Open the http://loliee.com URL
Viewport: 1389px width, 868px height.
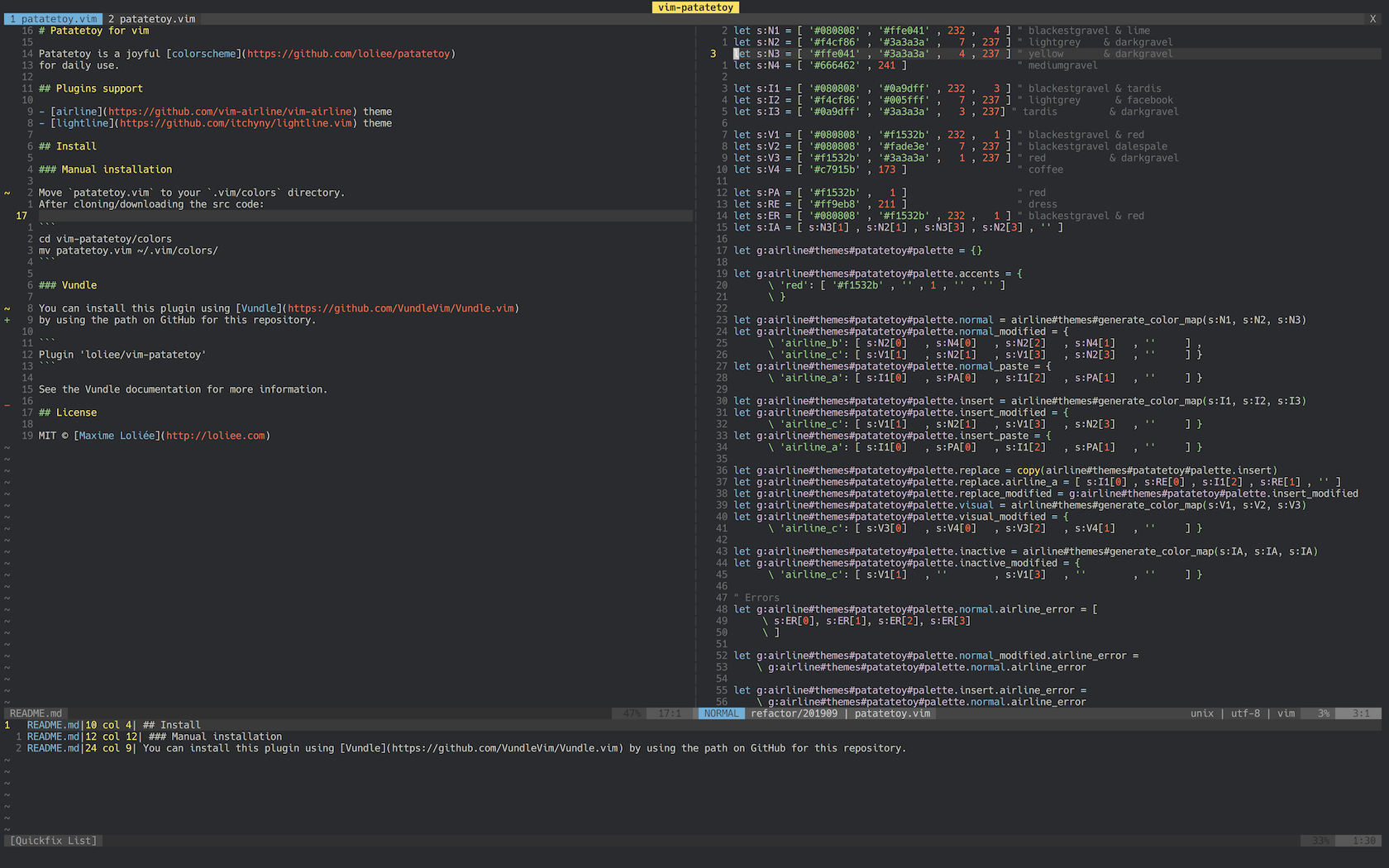click(216, 436)
